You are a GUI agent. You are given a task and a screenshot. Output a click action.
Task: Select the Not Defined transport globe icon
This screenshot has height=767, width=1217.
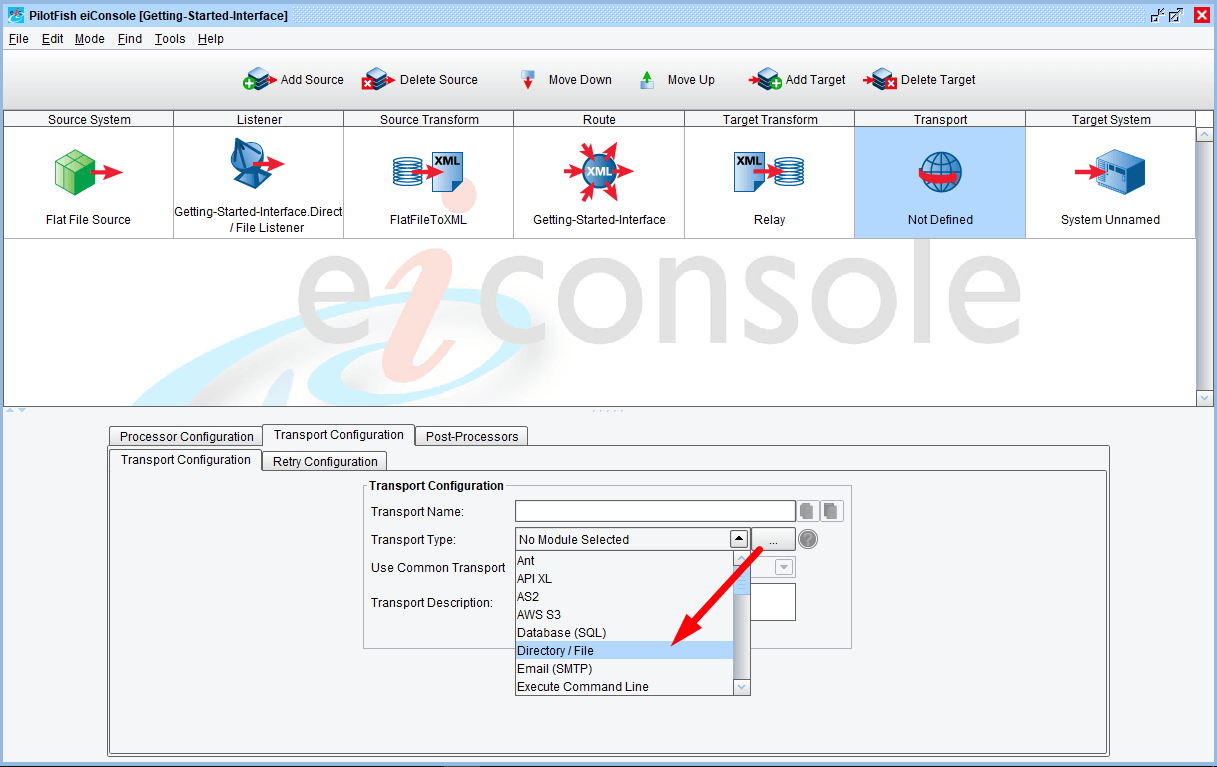940,173
